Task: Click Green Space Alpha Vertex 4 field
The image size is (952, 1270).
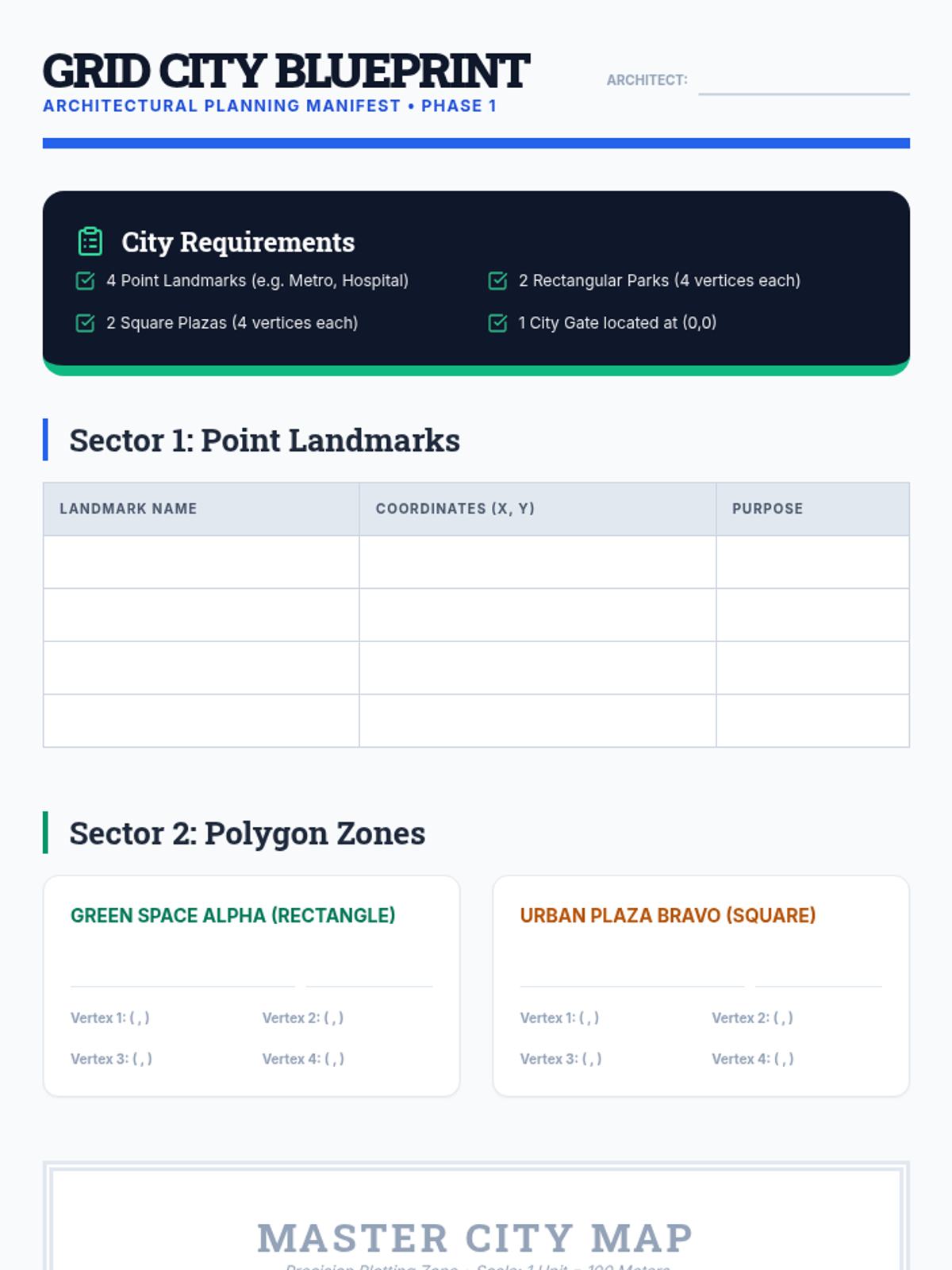Action: click(x=303, y=1059)
